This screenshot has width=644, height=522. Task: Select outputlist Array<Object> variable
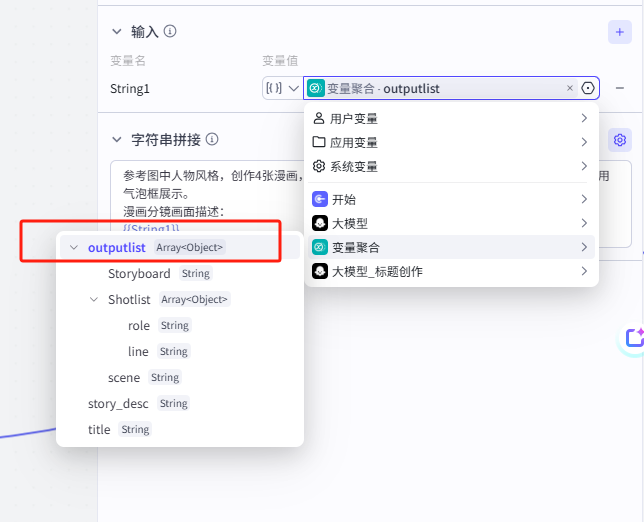click(x=180, y=247)
